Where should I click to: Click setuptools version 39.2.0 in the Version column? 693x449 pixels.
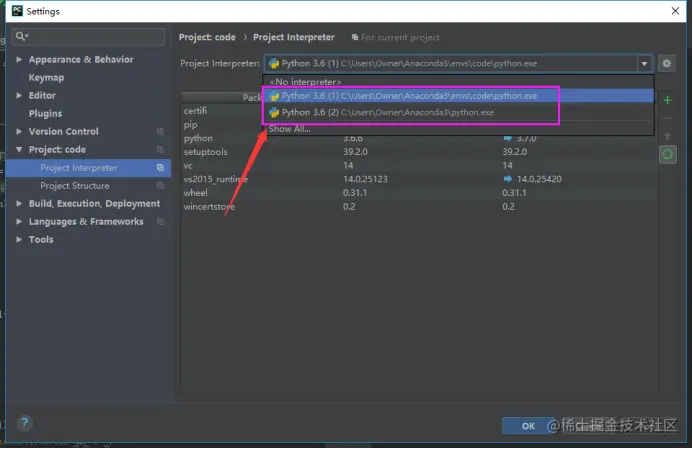coord(355,152)
